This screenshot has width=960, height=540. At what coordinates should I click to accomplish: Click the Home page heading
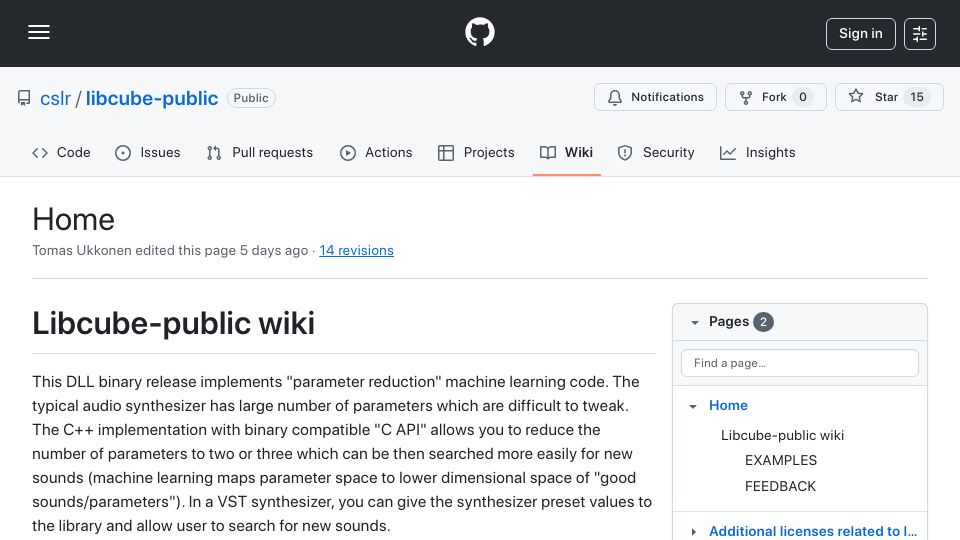(73, 219)
